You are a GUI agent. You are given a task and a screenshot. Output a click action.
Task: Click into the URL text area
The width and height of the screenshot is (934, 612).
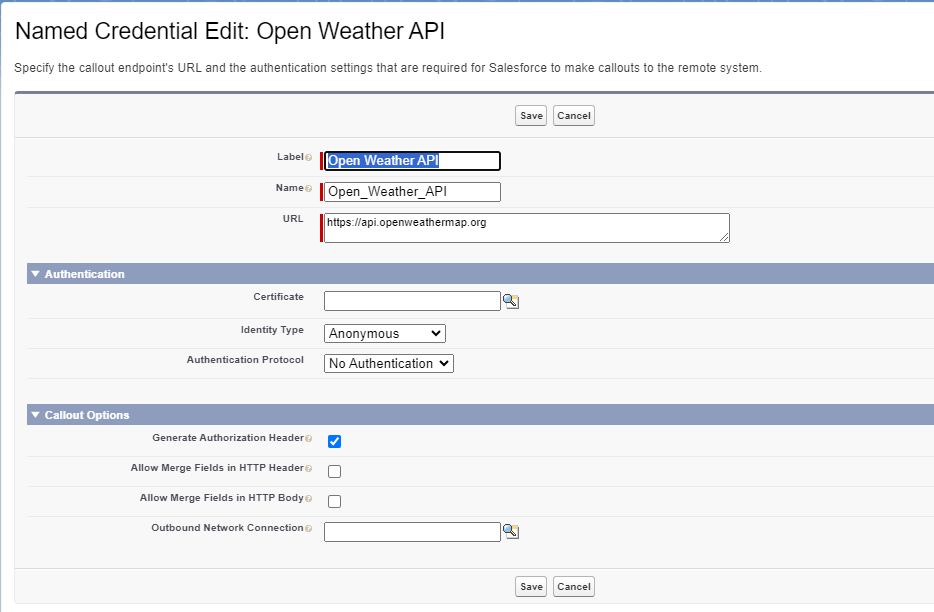coord(527,228)
